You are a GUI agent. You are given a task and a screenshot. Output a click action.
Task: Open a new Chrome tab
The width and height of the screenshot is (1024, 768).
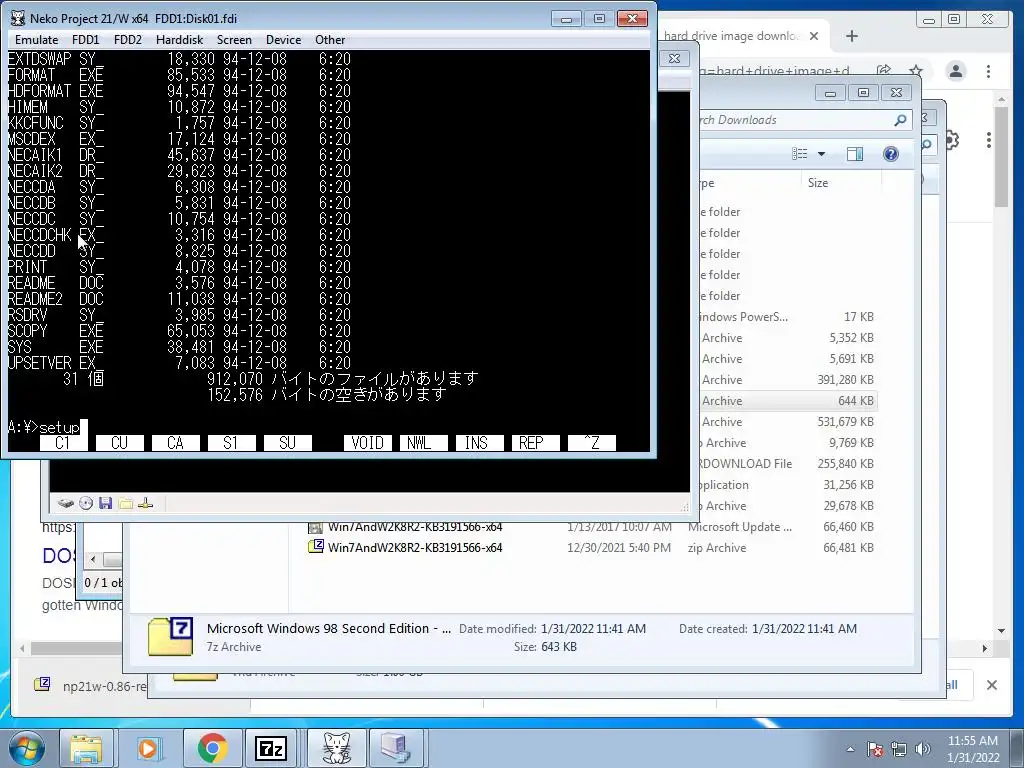click(852, 36)
